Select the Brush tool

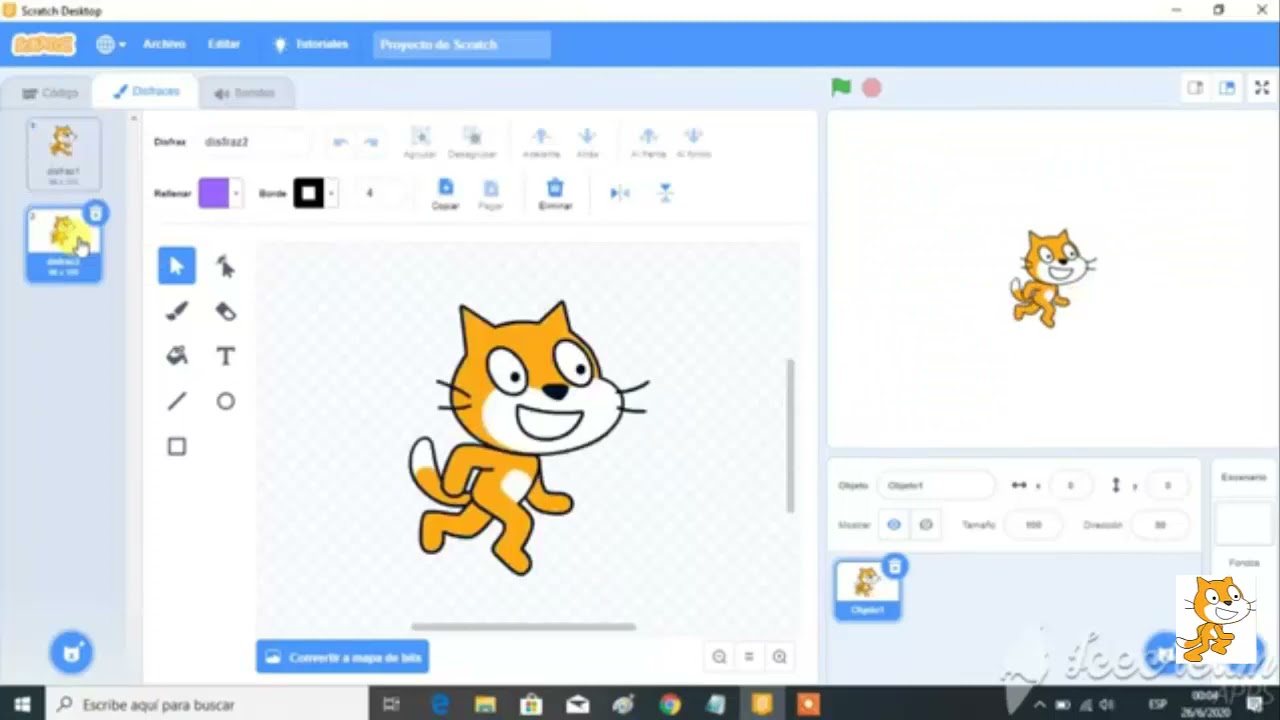pos(177,311)
